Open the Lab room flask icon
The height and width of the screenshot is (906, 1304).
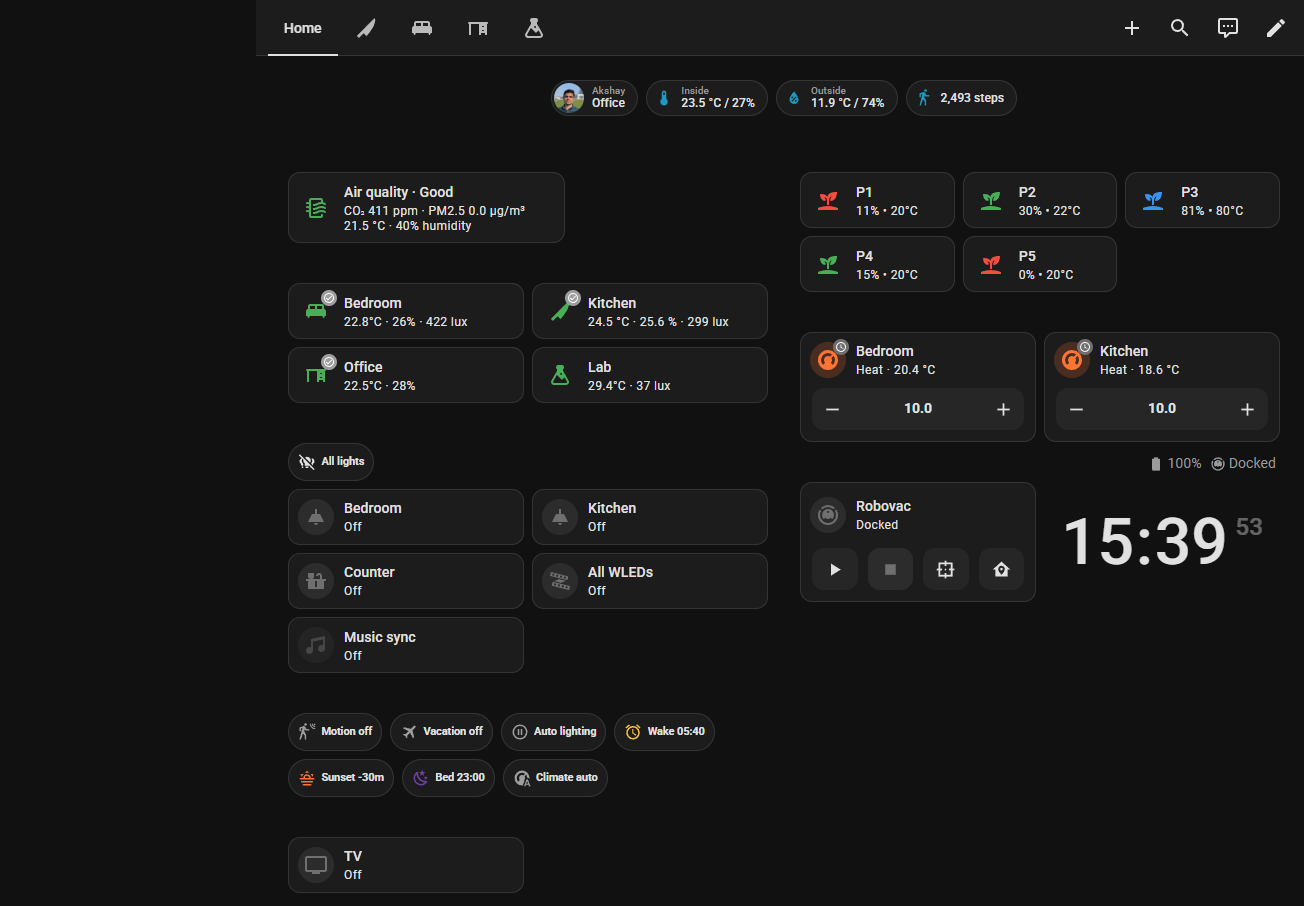coord(560,375)
